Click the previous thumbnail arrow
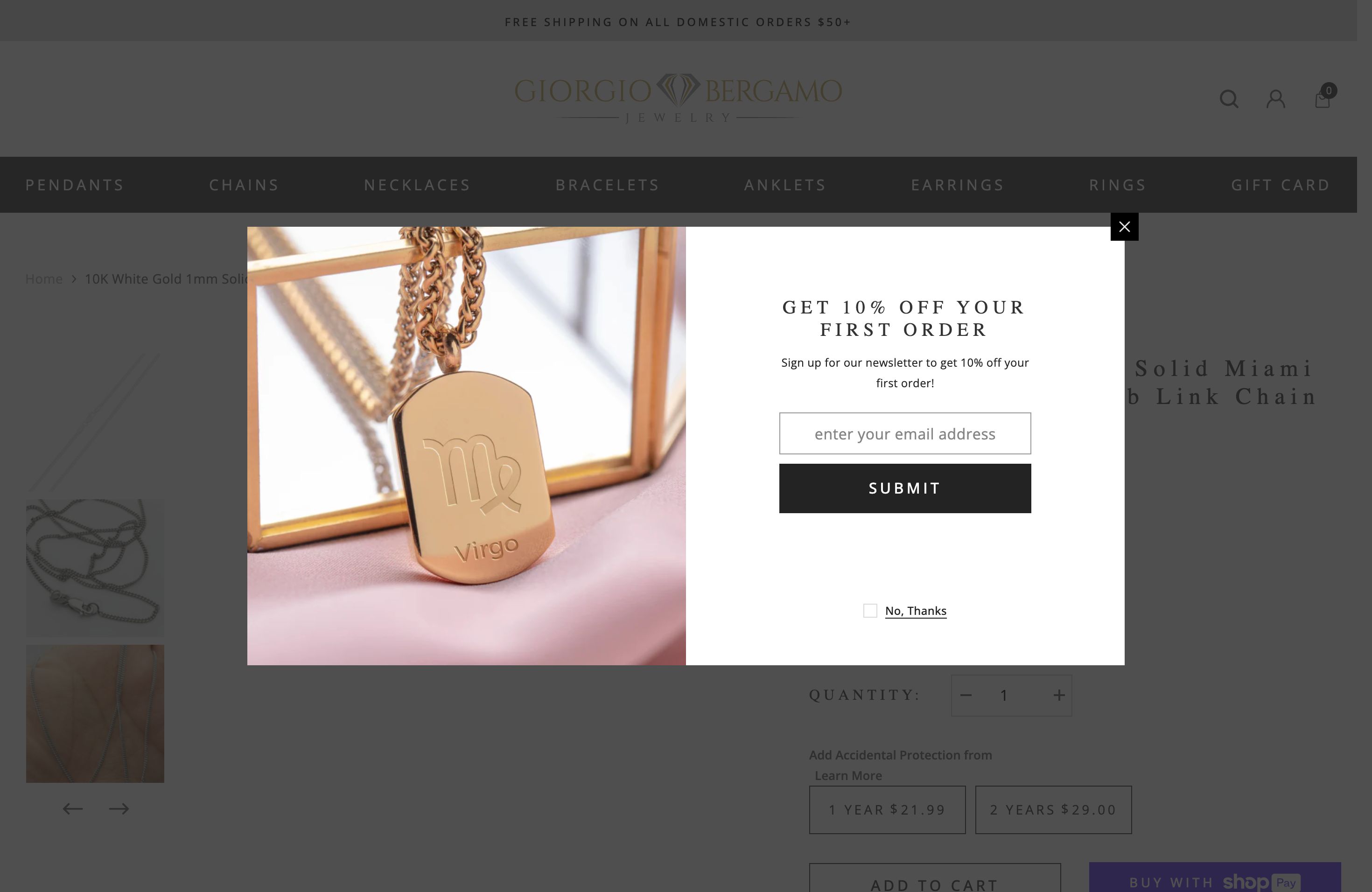This screenshot has width=1372, height=892. (x=73, y=808)
